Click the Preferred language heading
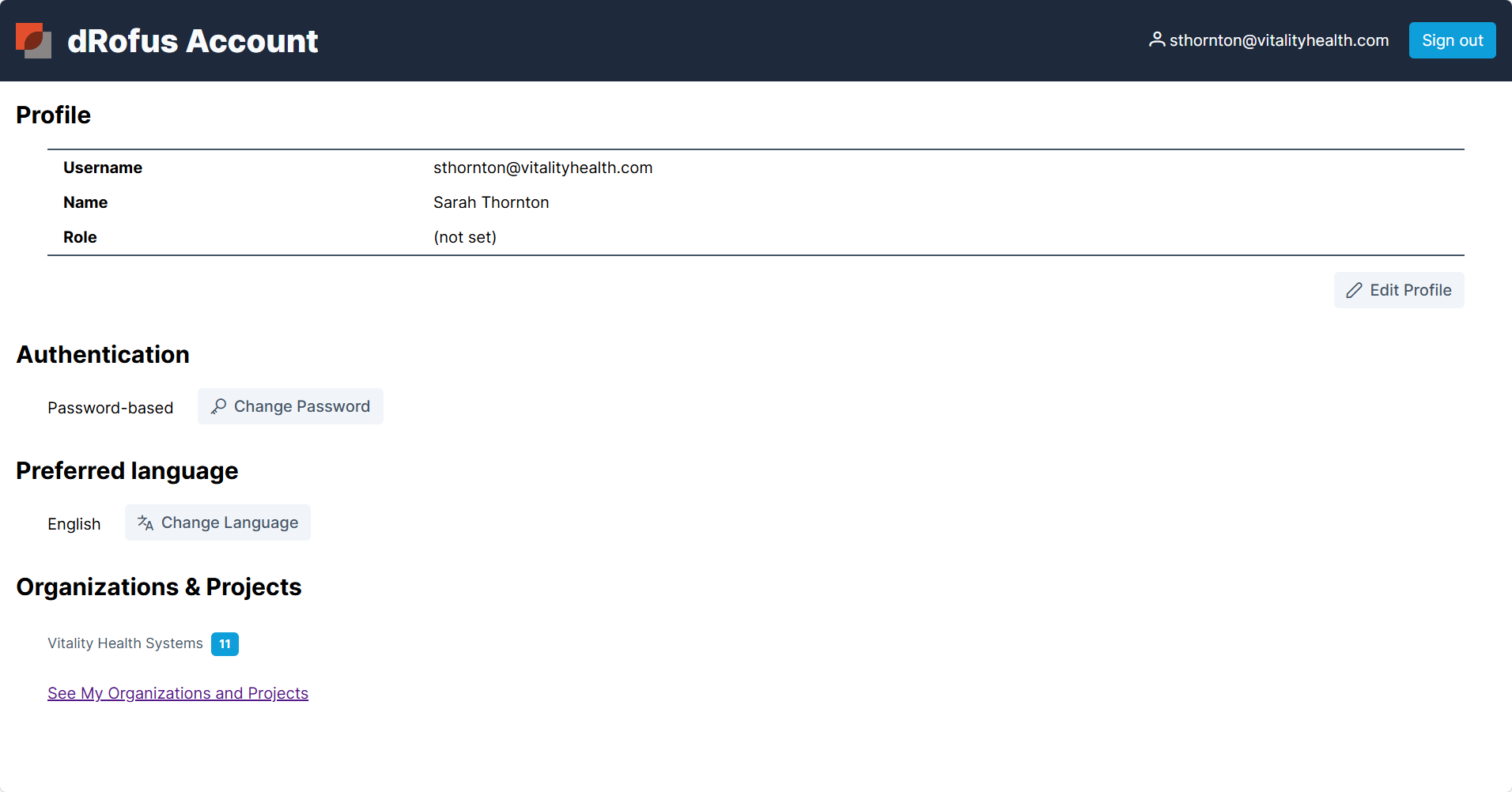 pyautogui.click(x=127, y=471)
